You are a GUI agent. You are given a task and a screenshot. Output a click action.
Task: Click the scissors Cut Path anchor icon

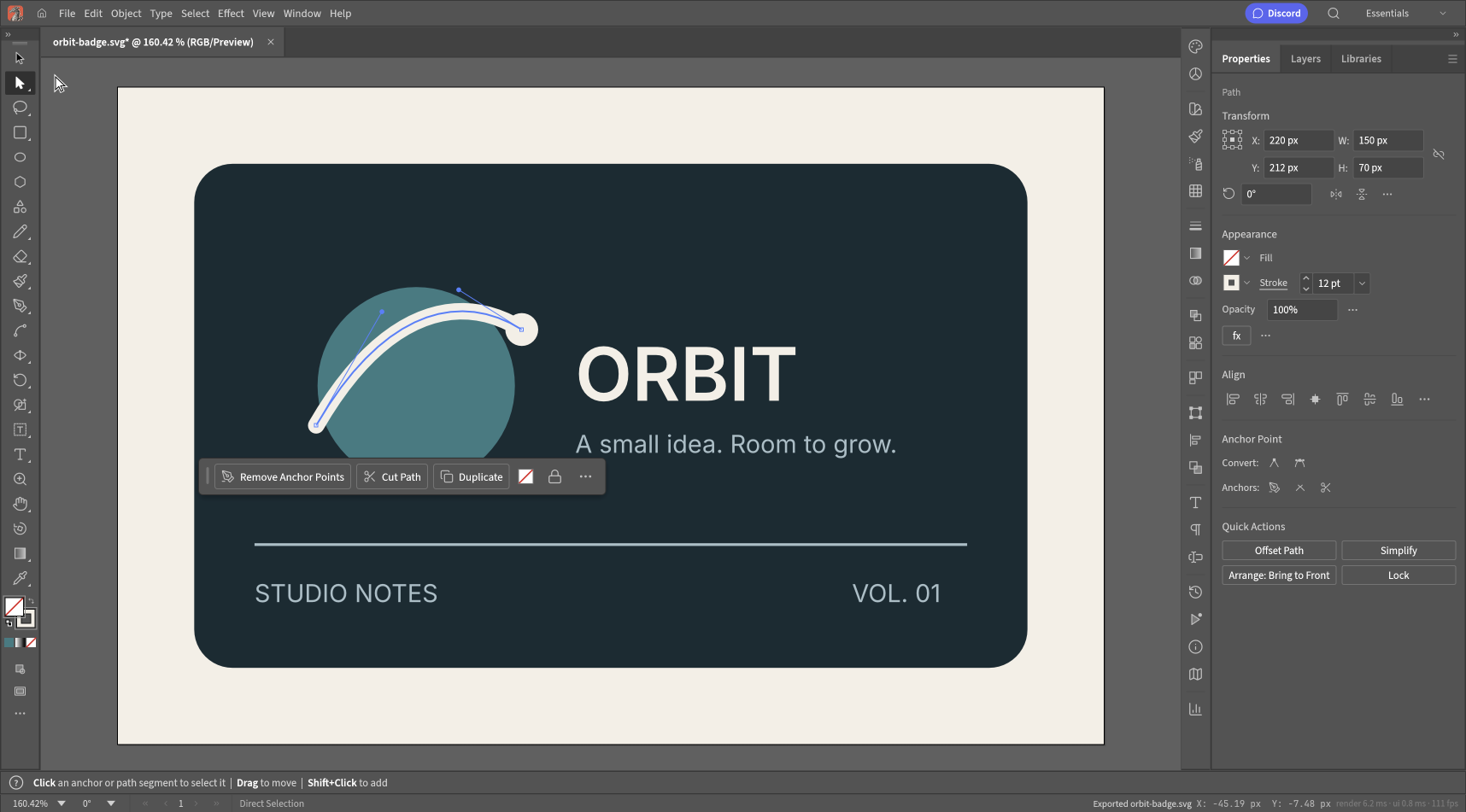click(x=1325, y=488)
